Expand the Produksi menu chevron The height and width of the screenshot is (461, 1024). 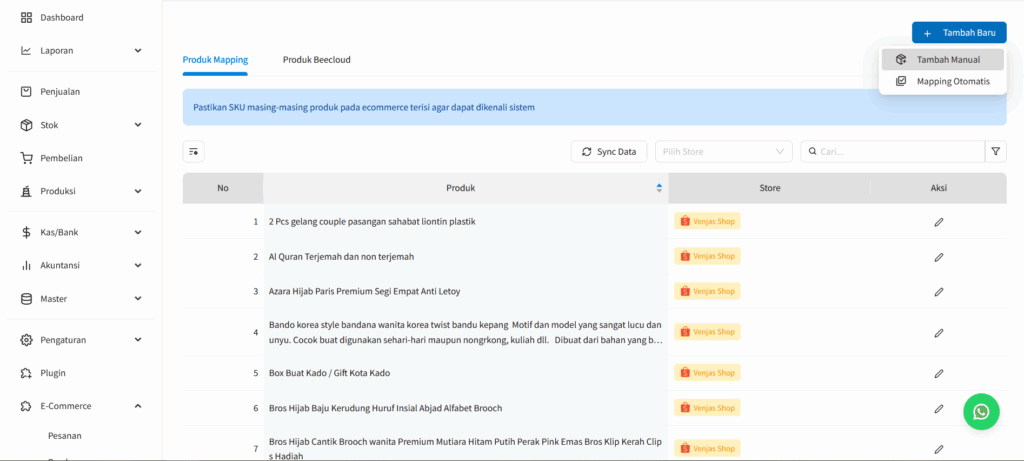[138, 191]
